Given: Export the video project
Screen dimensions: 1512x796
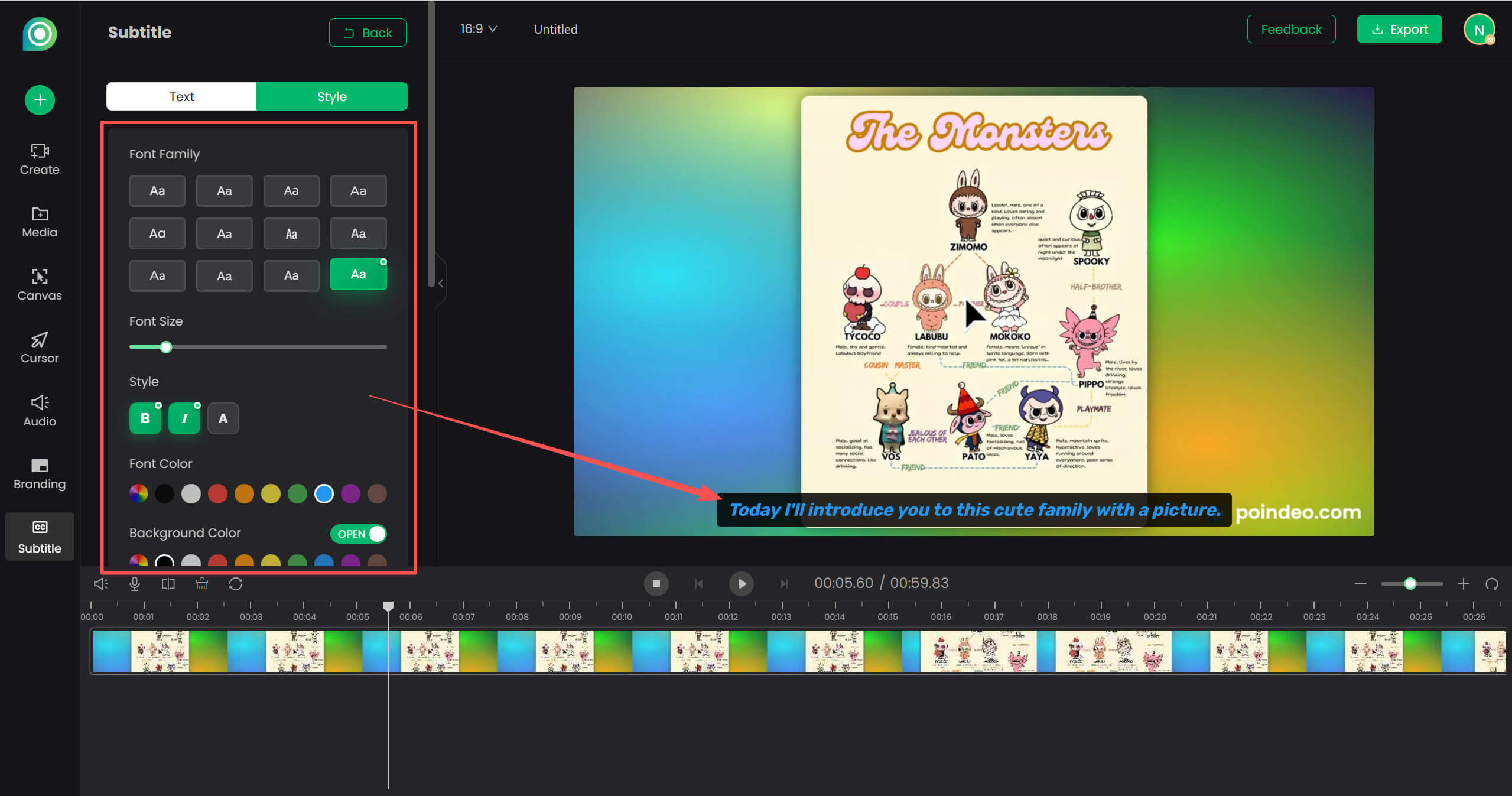Looking at the screenshot, I should (1399, 28).
